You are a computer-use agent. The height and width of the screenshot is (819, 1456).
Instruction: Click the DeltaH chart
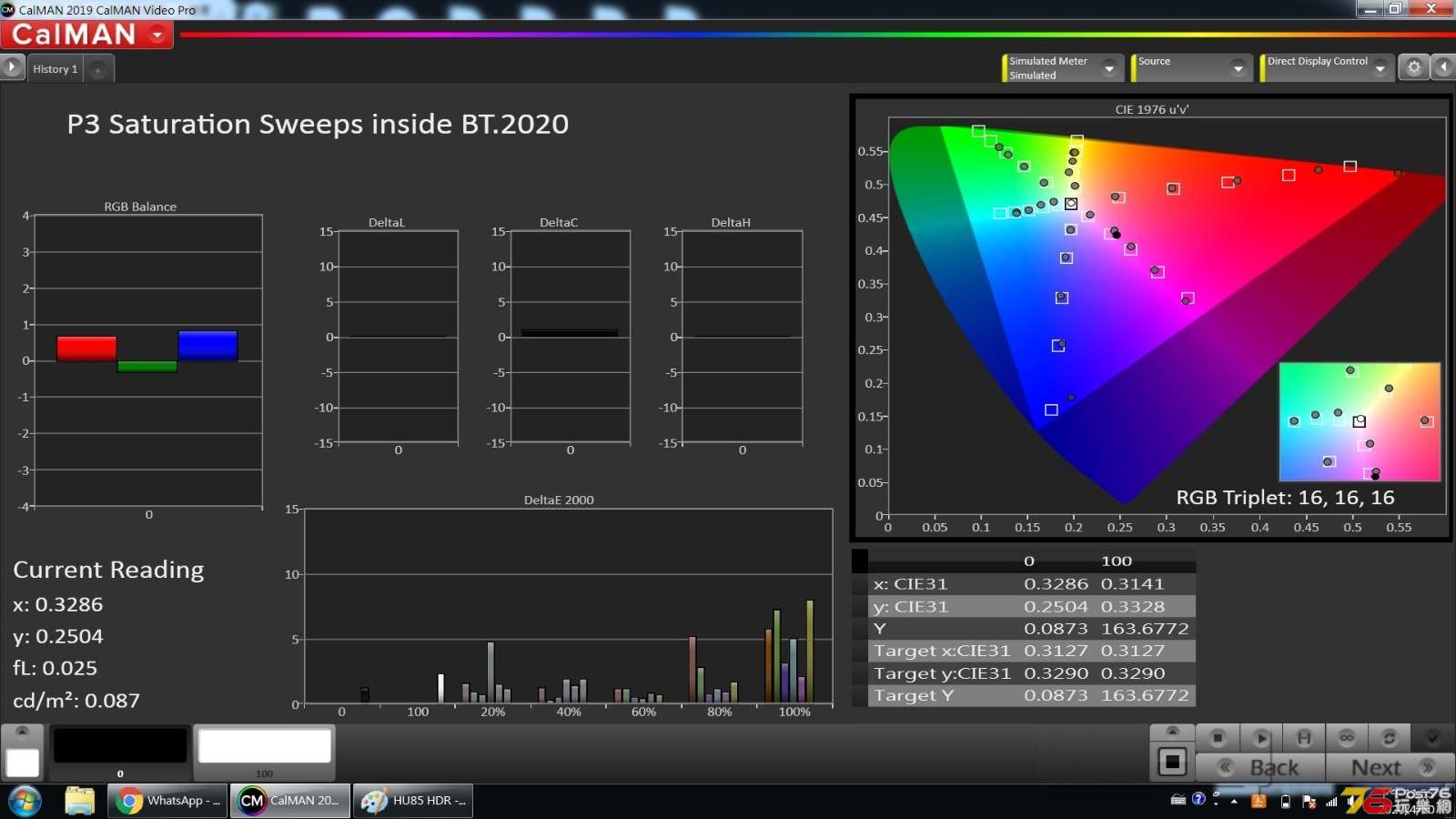[x=742, y=337]
